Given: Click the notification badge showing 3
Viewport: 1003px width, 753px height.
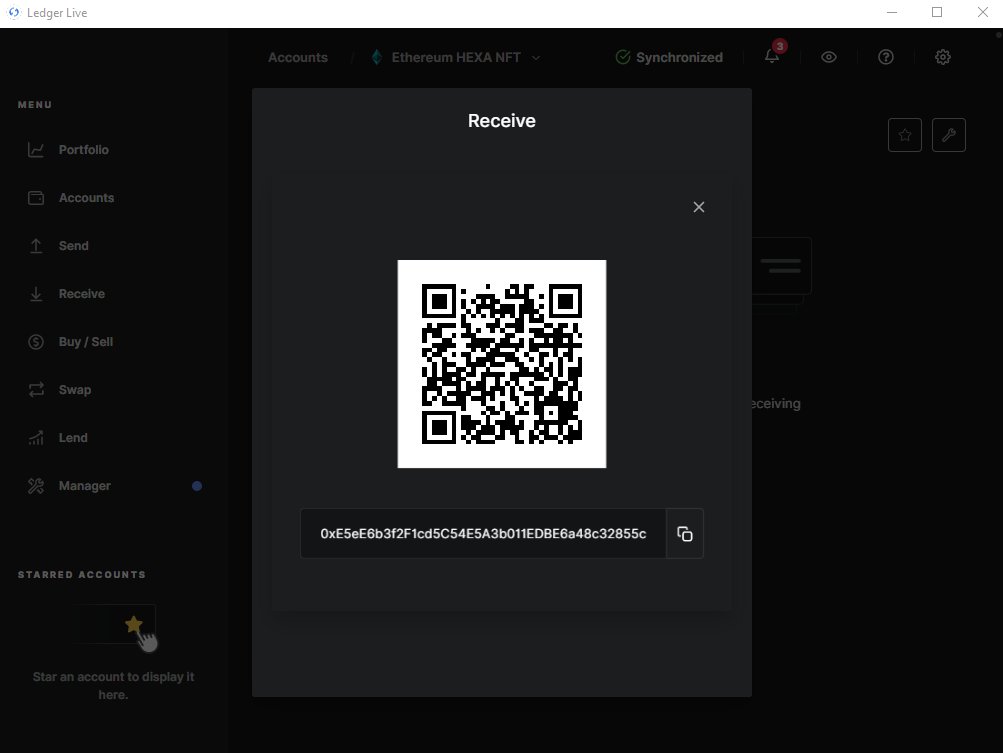Looking at the screenshot, I should point(779,46).
